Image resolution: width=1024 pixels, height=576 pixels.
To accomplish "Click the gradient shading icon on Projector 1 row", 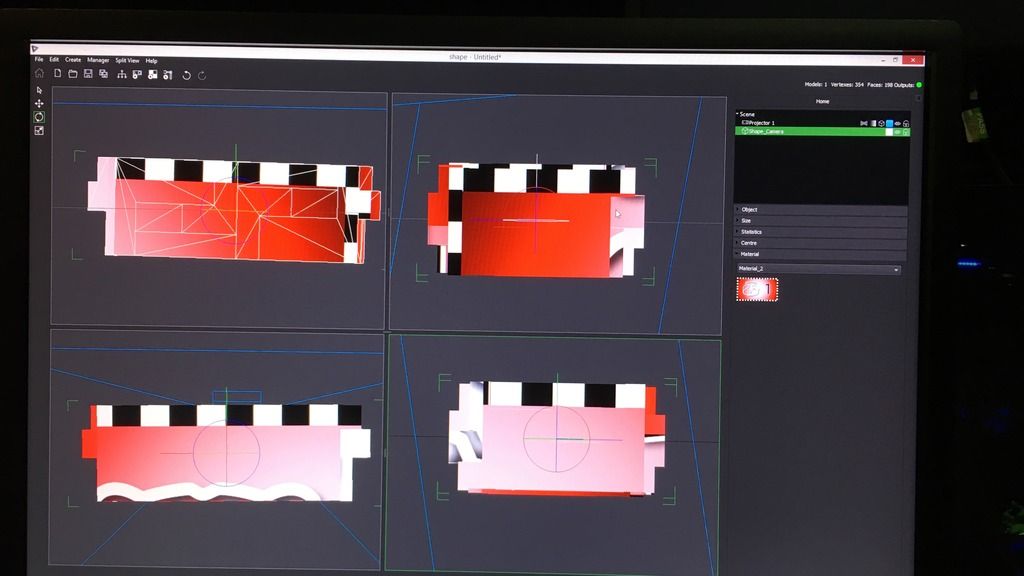I will pos(872,123).
